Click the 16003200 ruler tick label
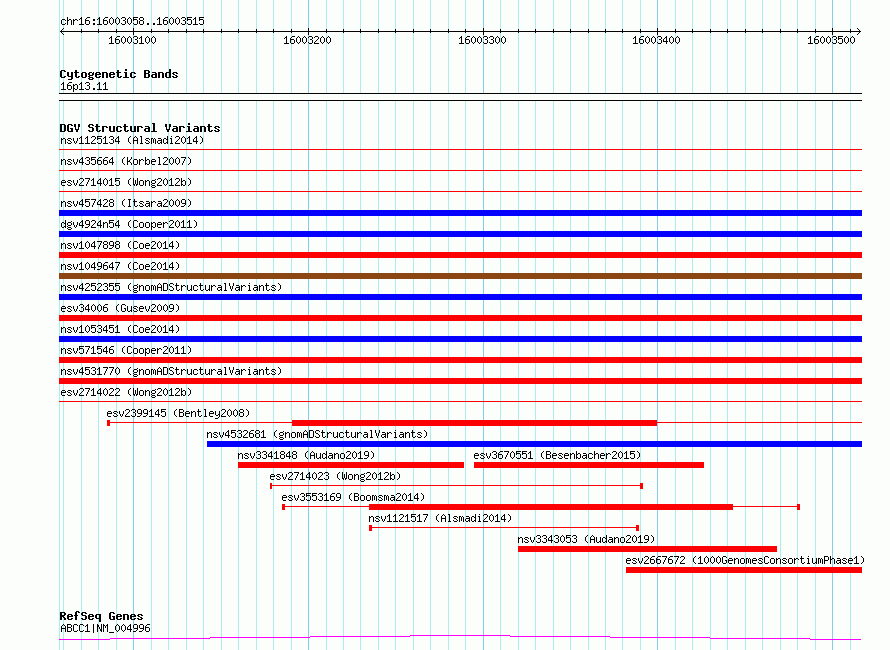Viewport: 890px width, 650px height. coord(307,40)
